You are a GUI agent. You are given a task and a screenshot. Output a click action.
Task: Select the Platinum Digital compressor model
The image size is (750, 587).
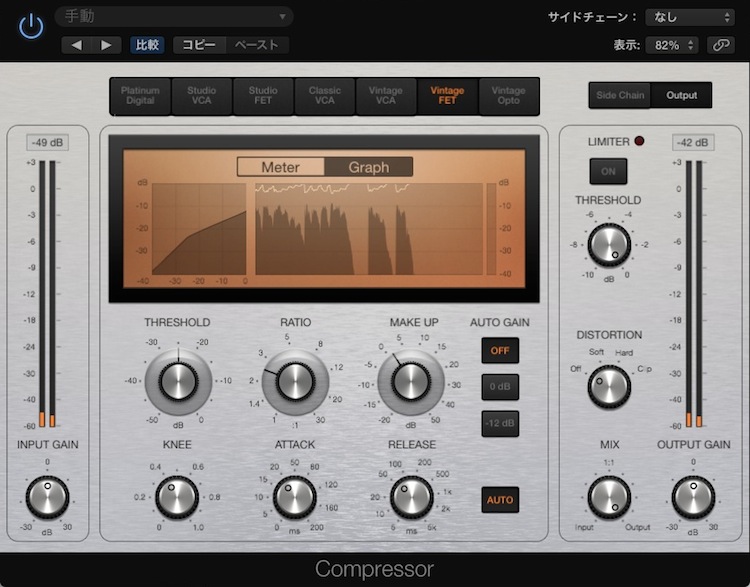[x=140, y=96]
